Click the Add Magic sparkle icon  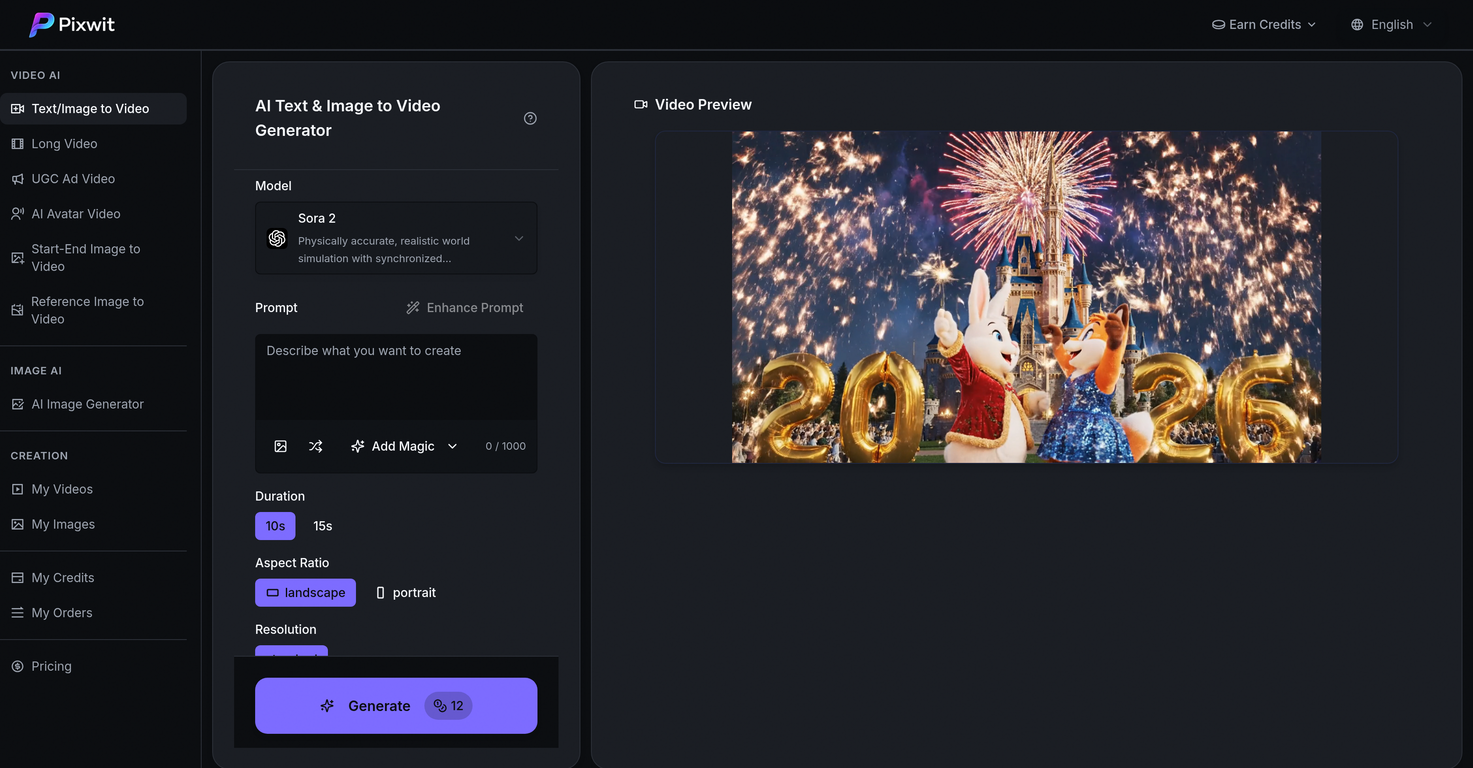357,446
